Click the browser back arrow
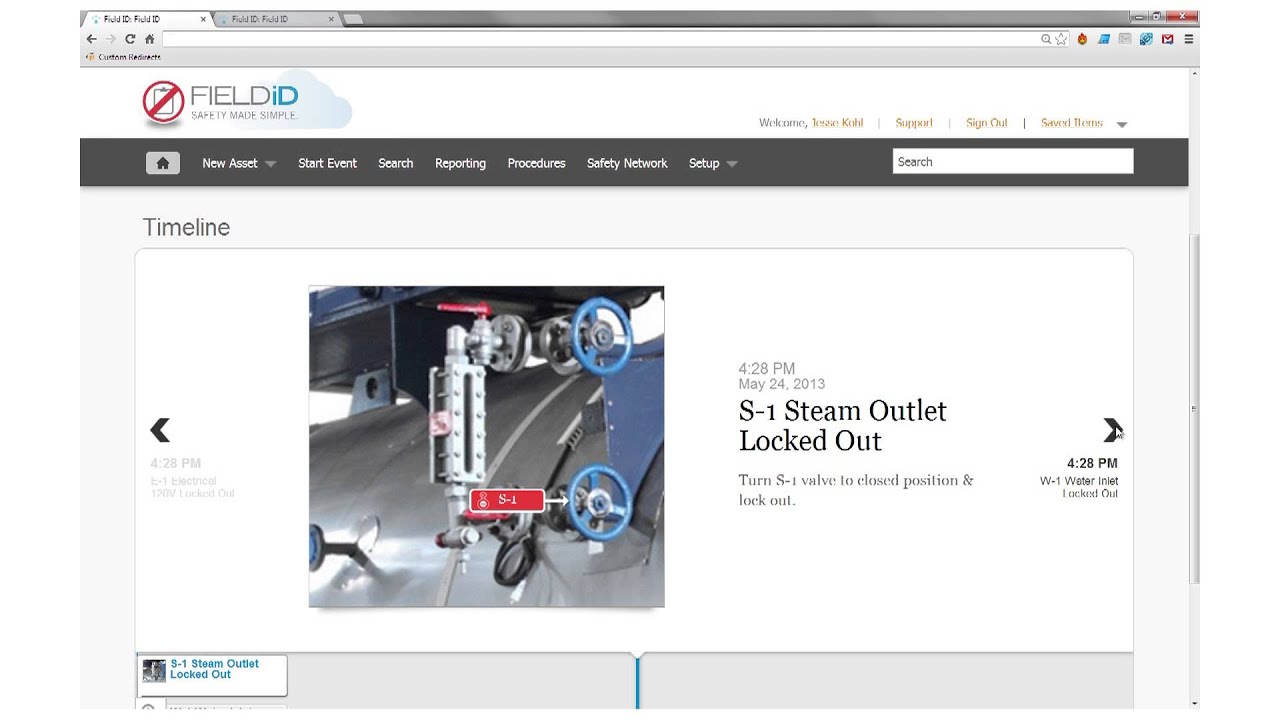This screenshot has height=720, width=1280. pyautogui.click(x=91, y=39)
